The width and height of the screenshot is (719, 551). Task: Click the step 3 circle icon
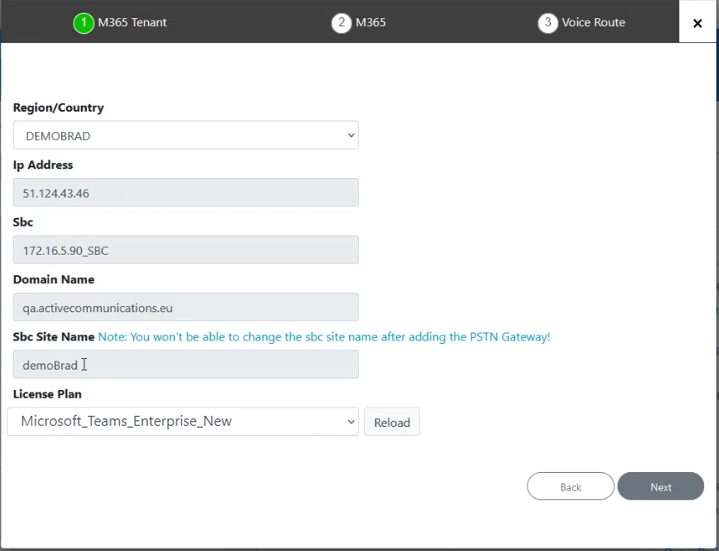(x=548, y=23)
